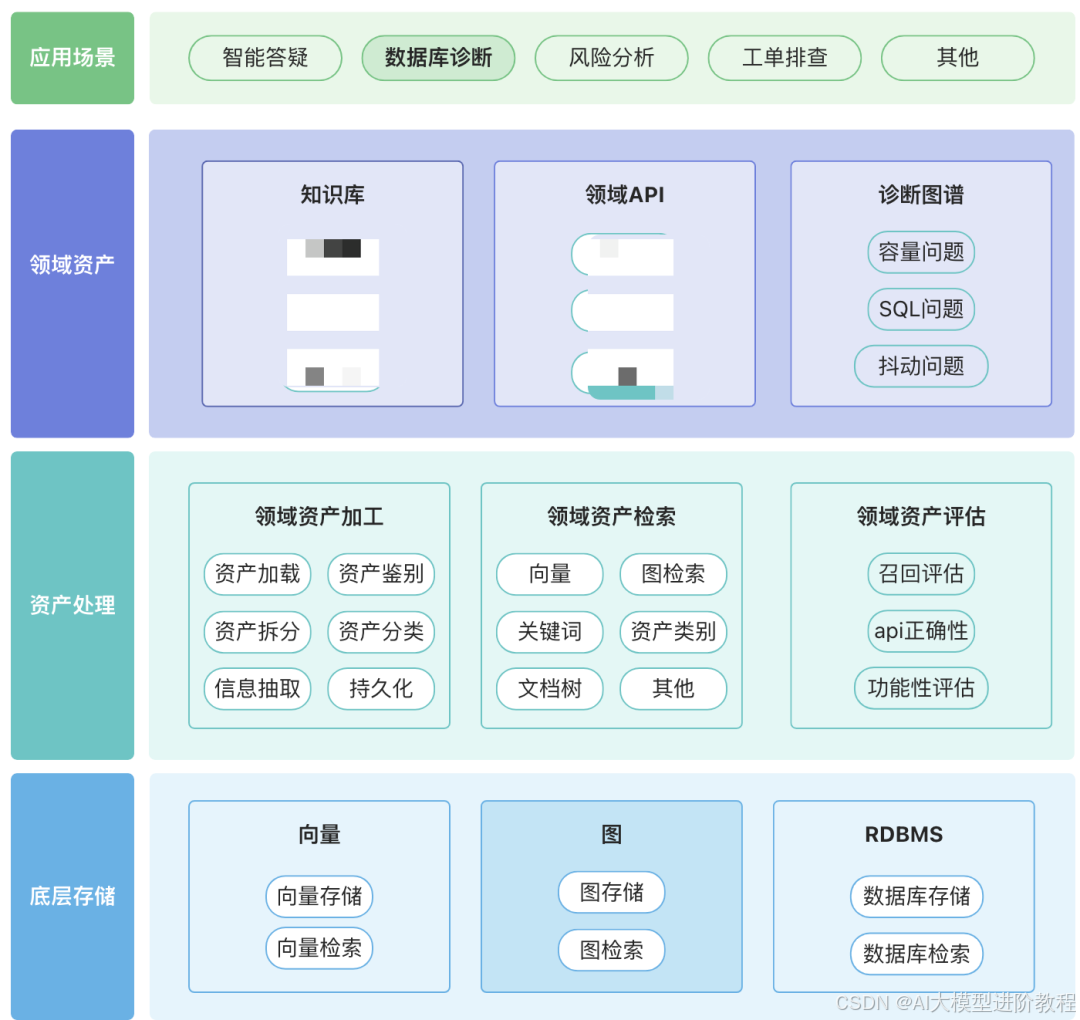Choose the 抖动问题 pill
The height and width of the screenshot is (1020, 1080).
[x=921, y=366]
